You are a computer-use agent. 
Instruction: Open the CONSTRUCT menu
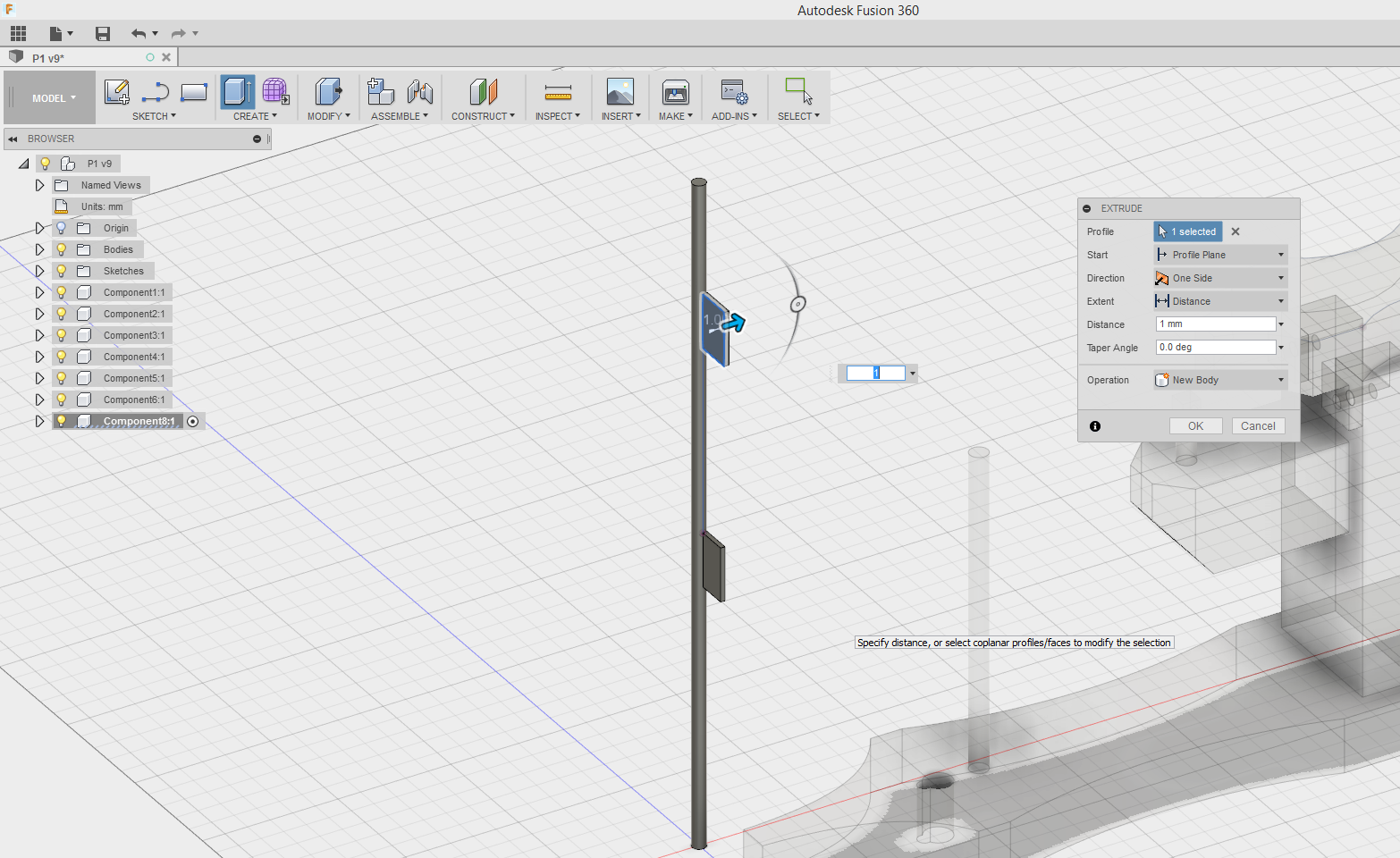(x=483, y=116)
